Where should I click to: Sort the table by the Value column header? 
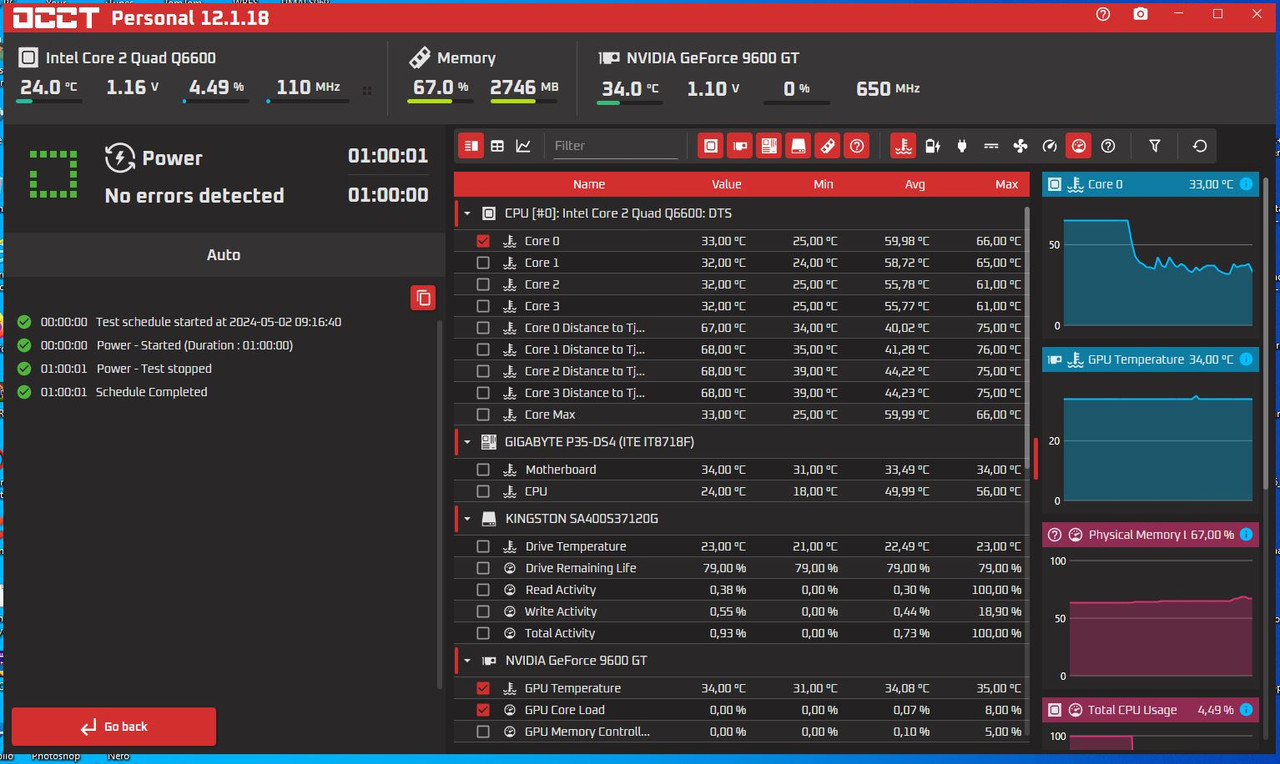[726, 184]
